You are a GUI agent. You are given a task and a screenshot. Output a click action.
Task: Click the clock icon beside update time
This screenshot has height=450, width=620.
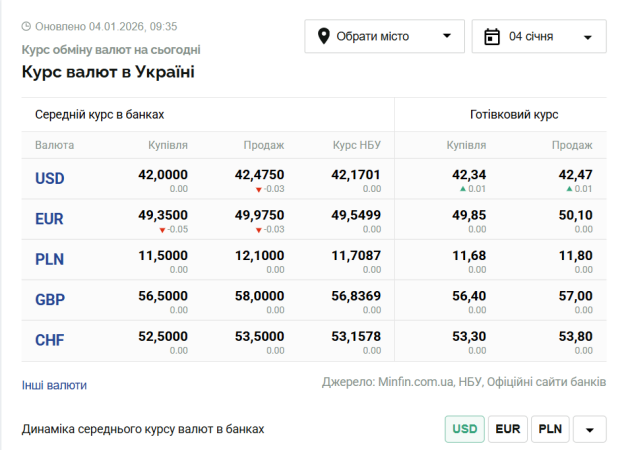tap(26, 25)
